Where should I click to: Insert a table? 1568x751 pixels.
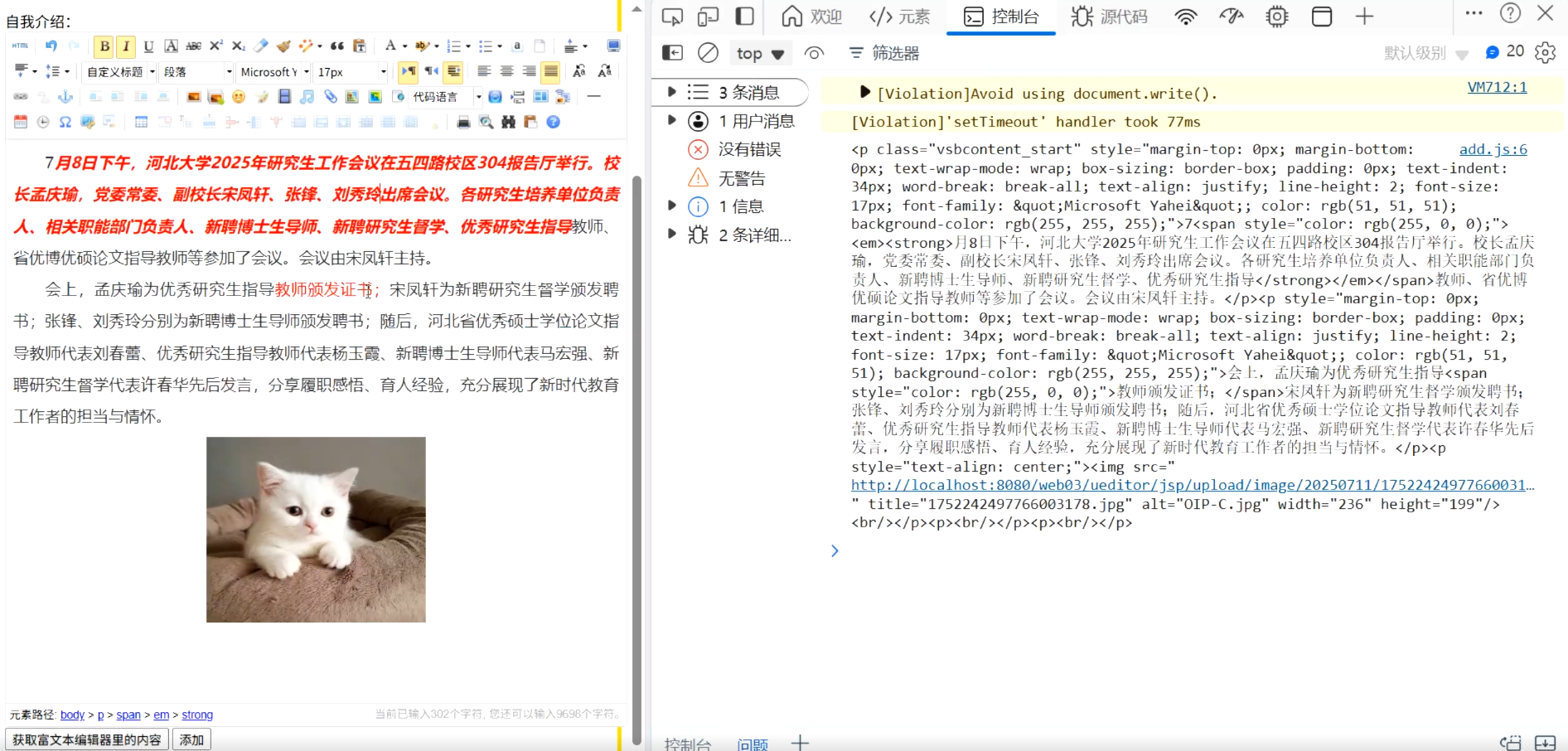tap(141, 122)
